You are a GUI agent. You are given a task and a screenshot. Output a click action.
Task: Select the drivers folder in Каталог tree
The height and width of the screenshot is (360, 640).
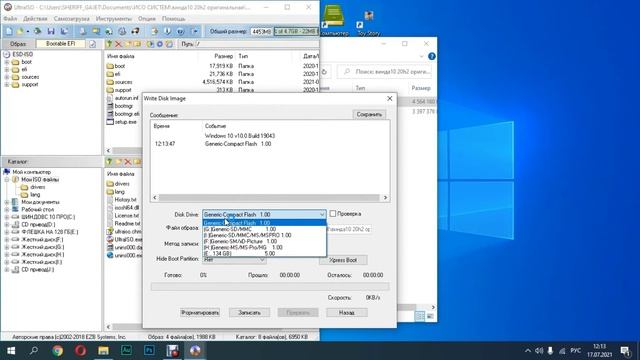(x=38, y=187)
